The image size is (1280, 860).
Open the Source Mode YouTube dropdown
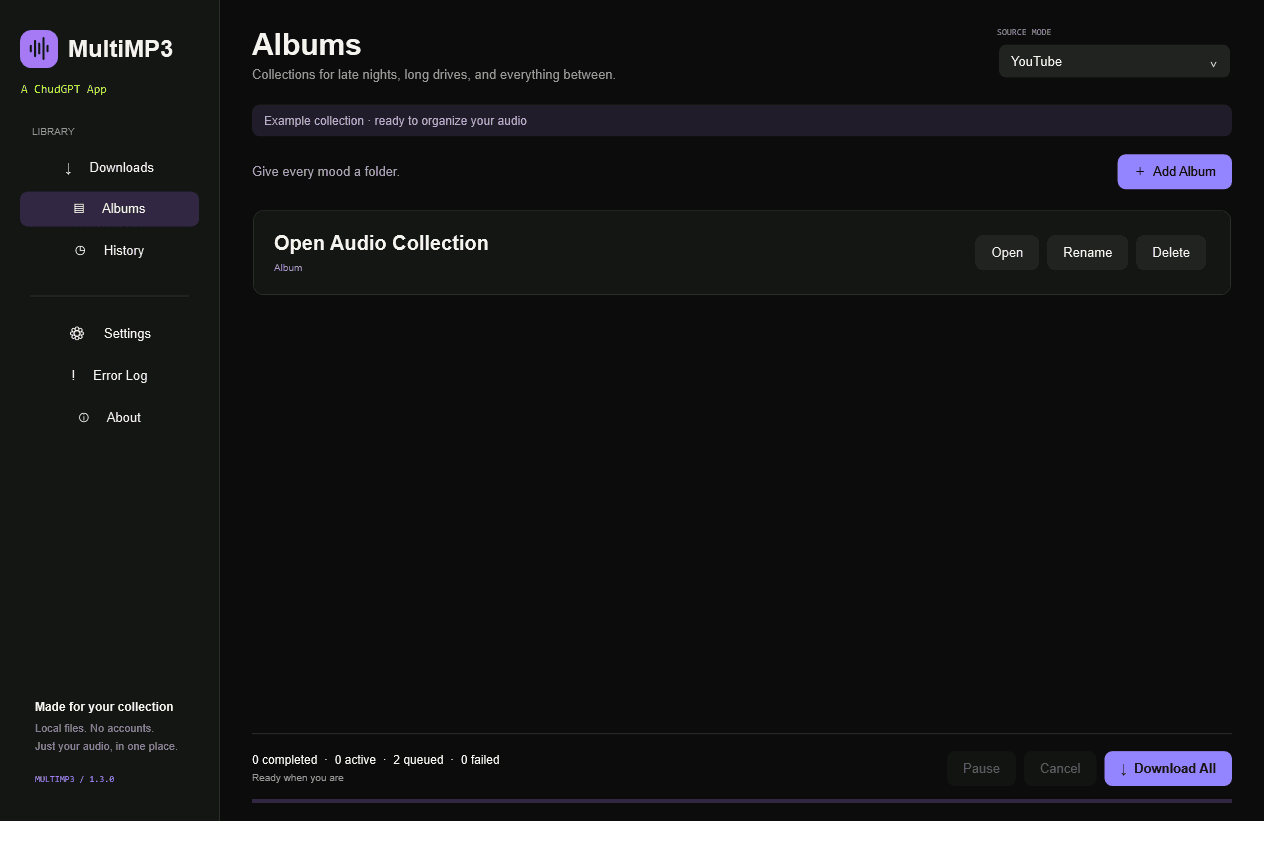(1114, 61)
